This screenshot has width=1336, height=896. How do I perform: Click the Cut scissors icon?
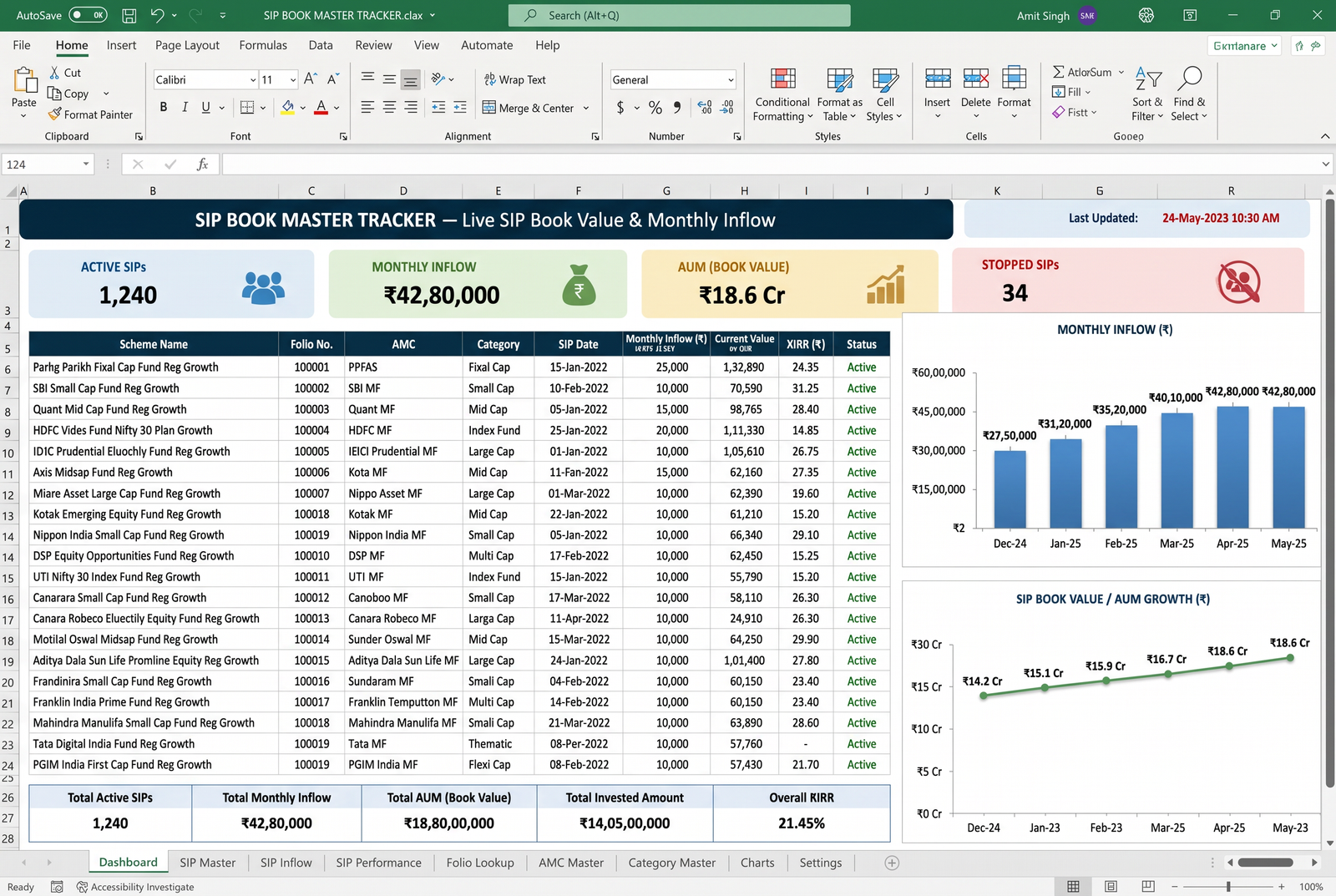54,73
